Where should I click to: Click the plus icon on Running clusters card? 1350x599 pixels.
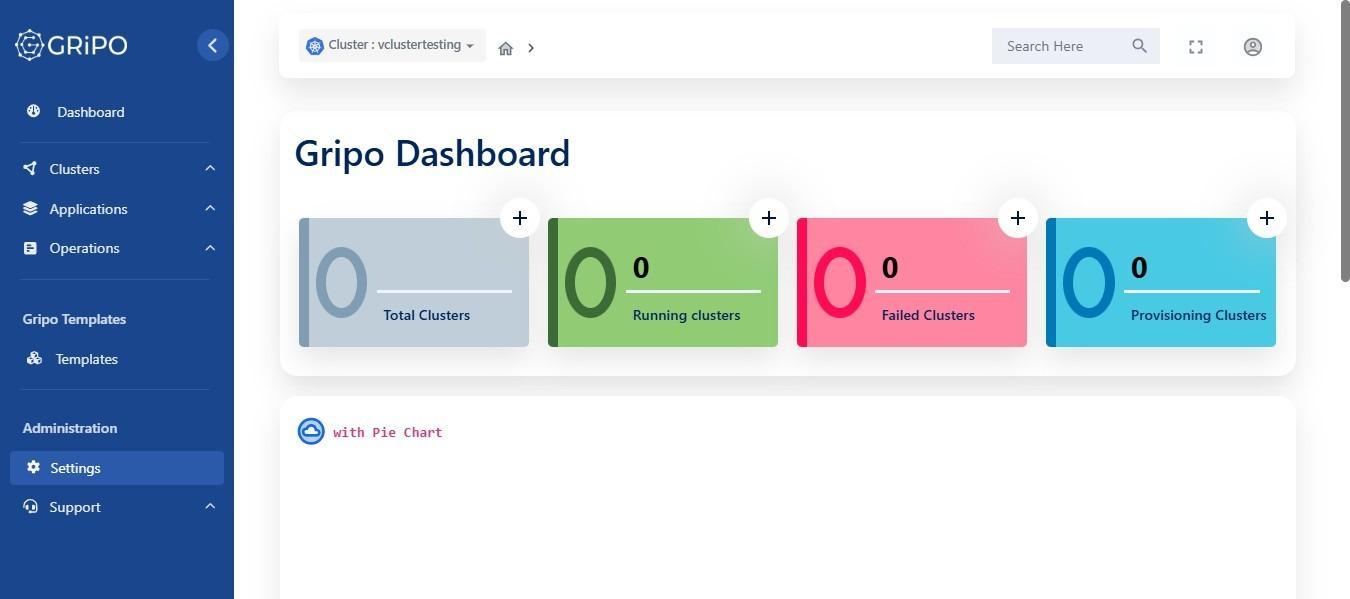pos(769,218)
